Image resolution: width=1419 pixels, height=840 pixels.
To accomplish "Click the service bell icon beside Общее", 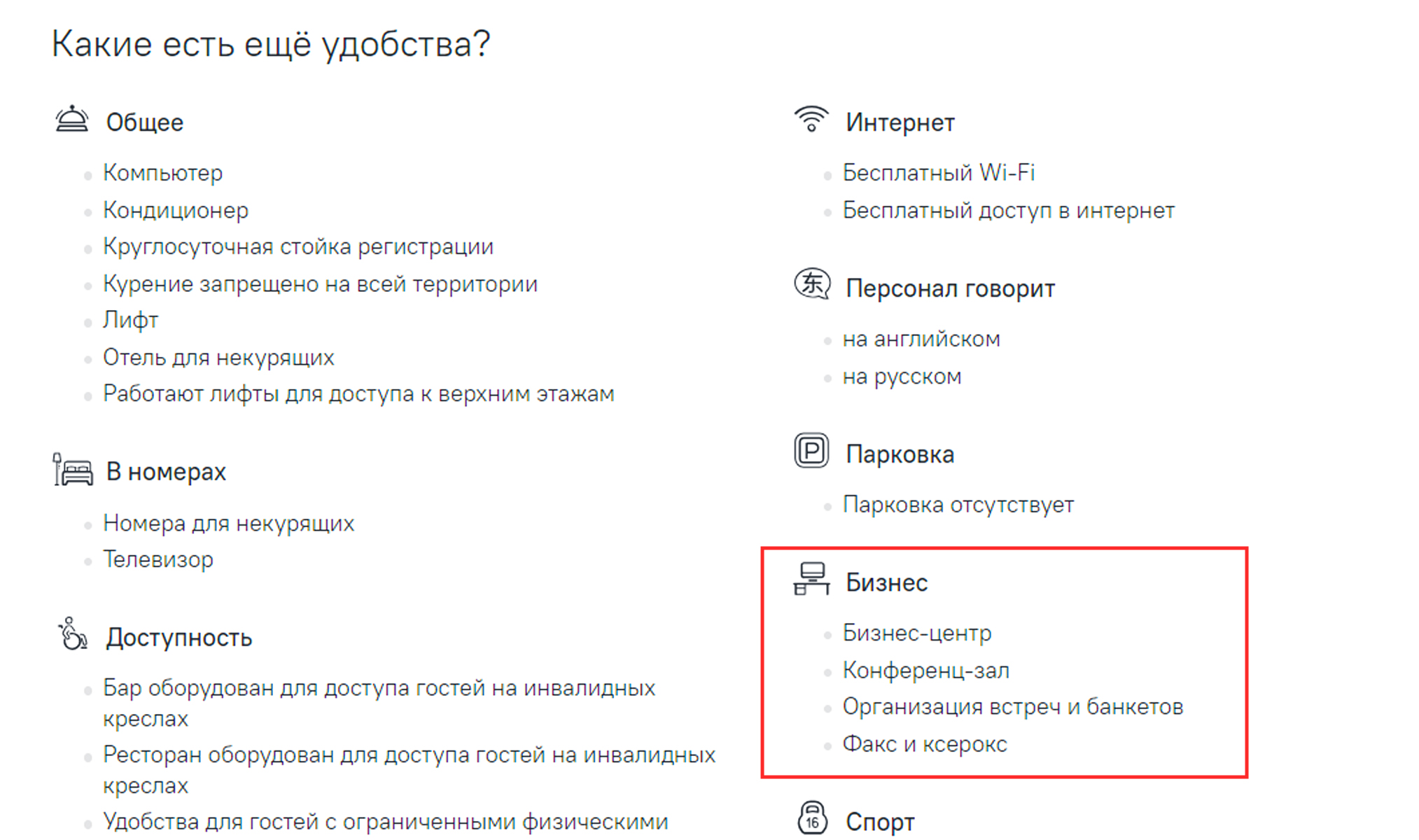I will (x=71, y=120).
